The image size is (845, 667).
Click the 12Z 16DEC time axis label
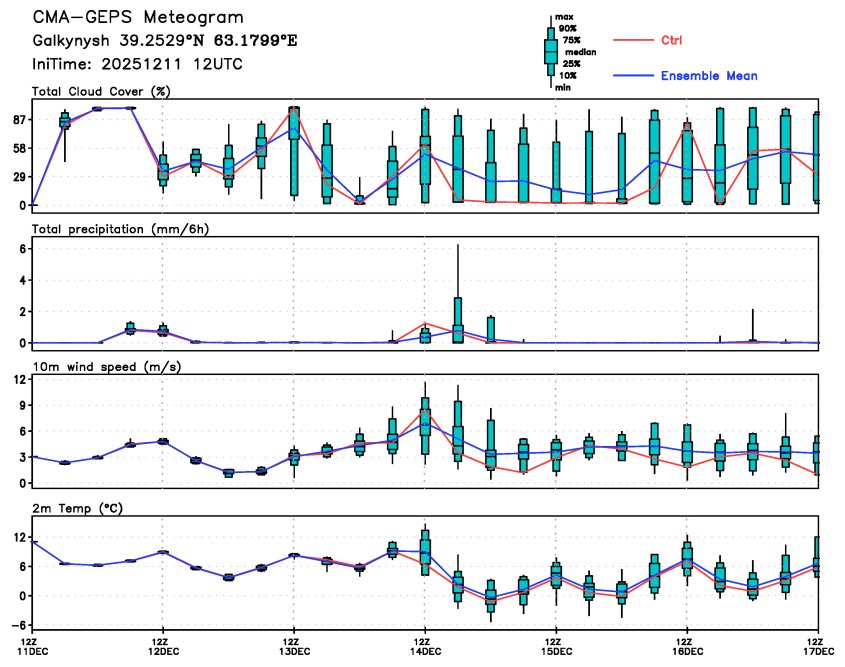click(x=689, y=647)
